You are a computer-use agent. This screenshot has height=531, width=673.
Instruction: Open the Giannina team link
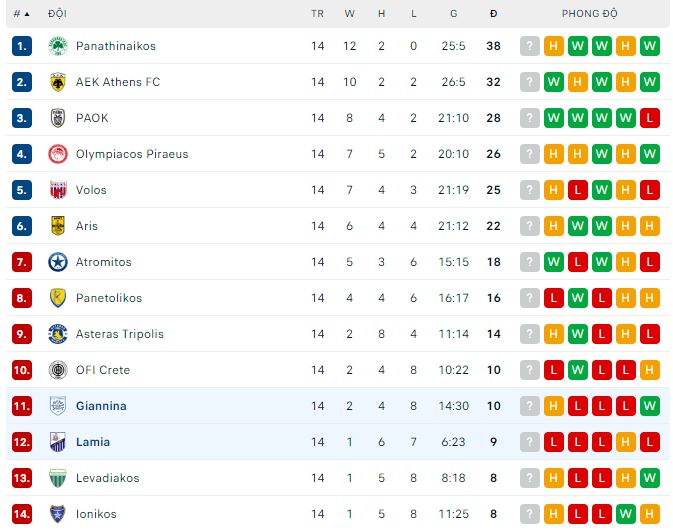pos(101,406)
